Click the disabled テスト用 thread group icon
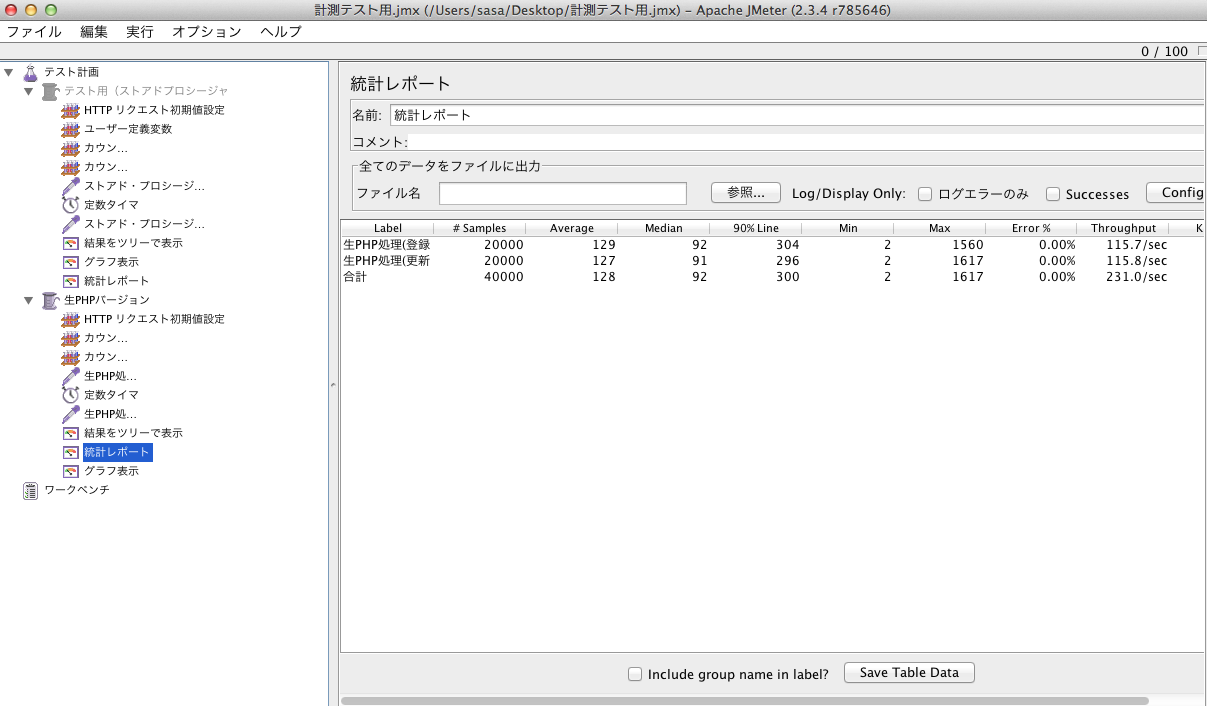Image resolution: width=1207 pixels, height=706 pixels. coord(50,91)
